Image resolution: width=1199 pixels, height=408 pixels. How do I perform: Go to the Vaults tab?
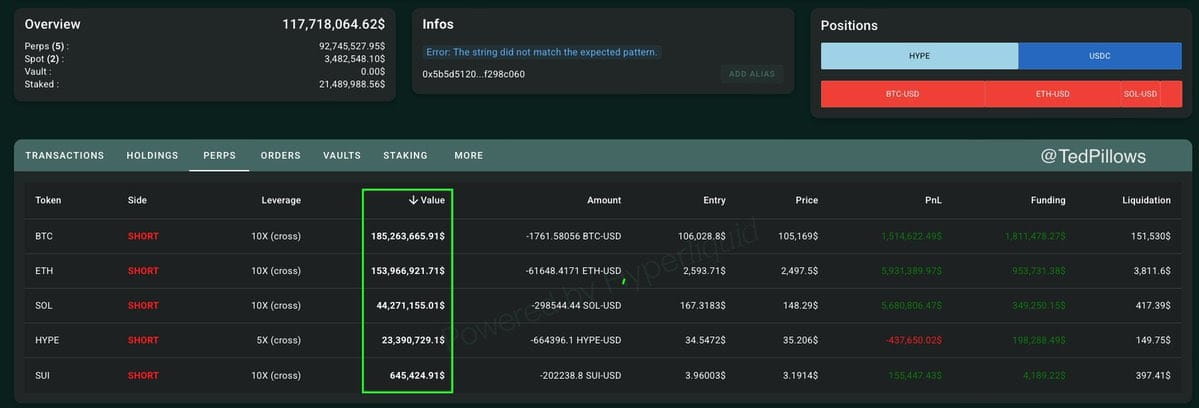point(342,155)
